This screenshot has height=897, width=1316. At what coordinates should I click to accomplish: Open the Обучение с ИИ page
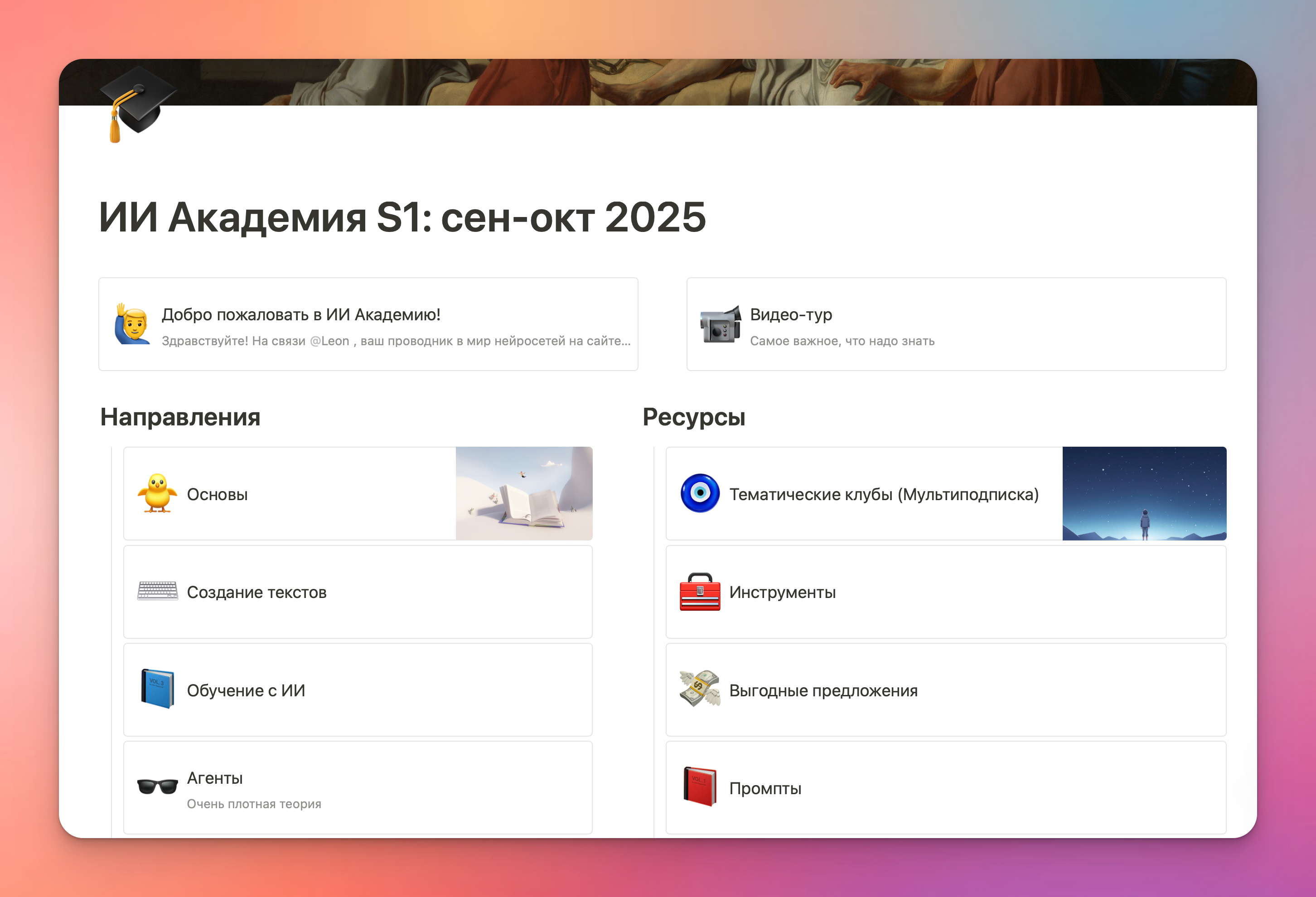[246, 690]
